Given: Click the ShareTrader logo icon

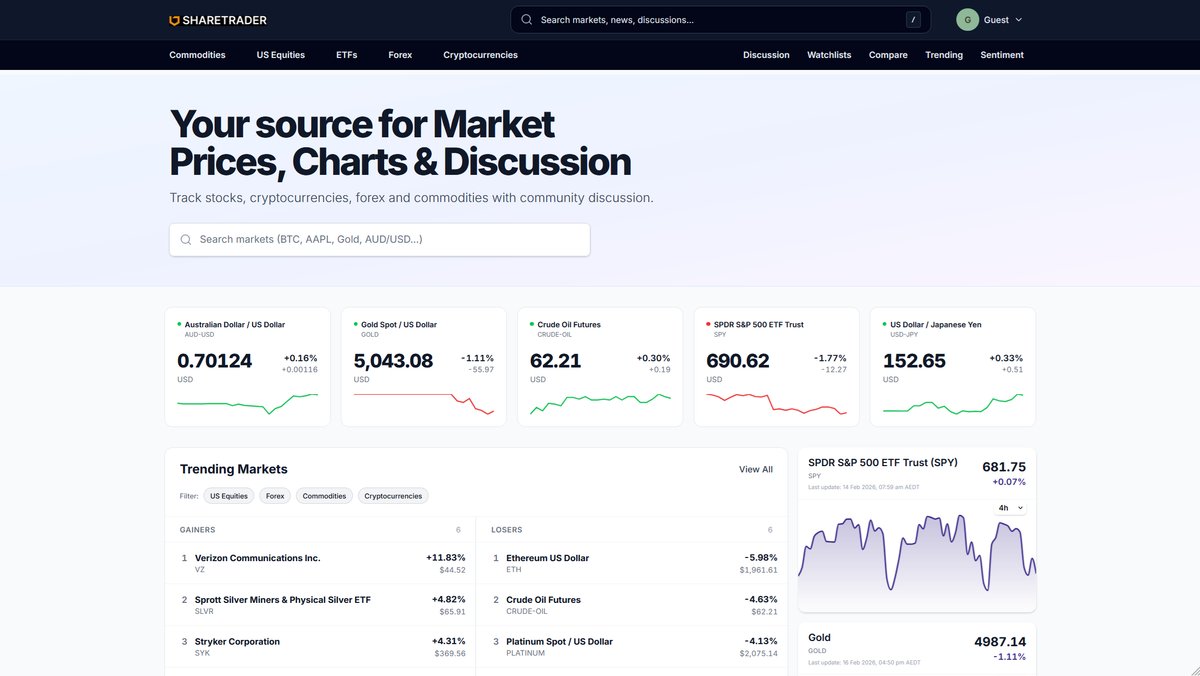Looking at the screenshot, I should 175,20.
